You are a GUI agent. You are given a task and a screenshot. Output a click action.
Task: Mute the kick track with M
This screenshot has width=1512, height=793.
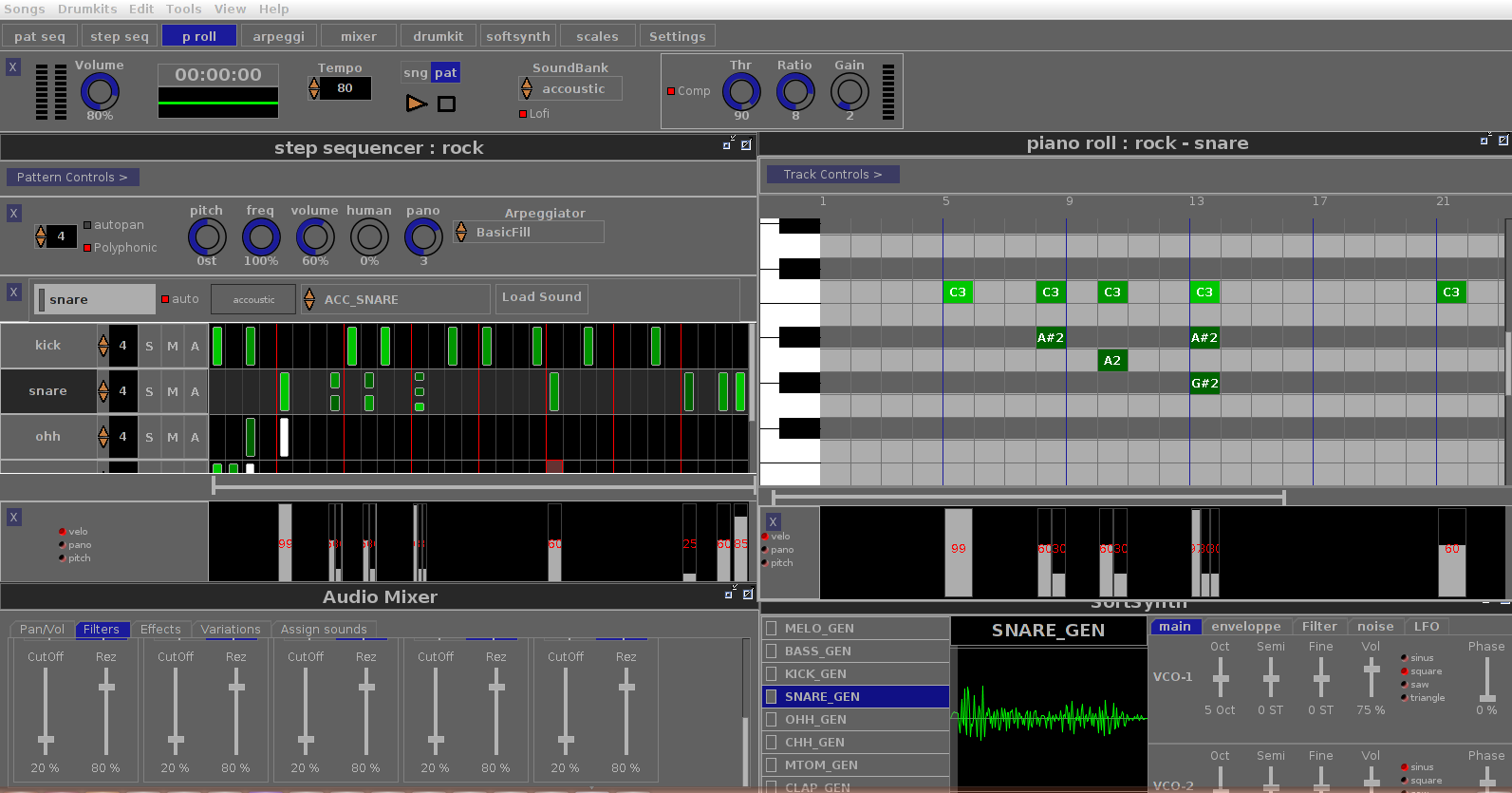(173, 347)
